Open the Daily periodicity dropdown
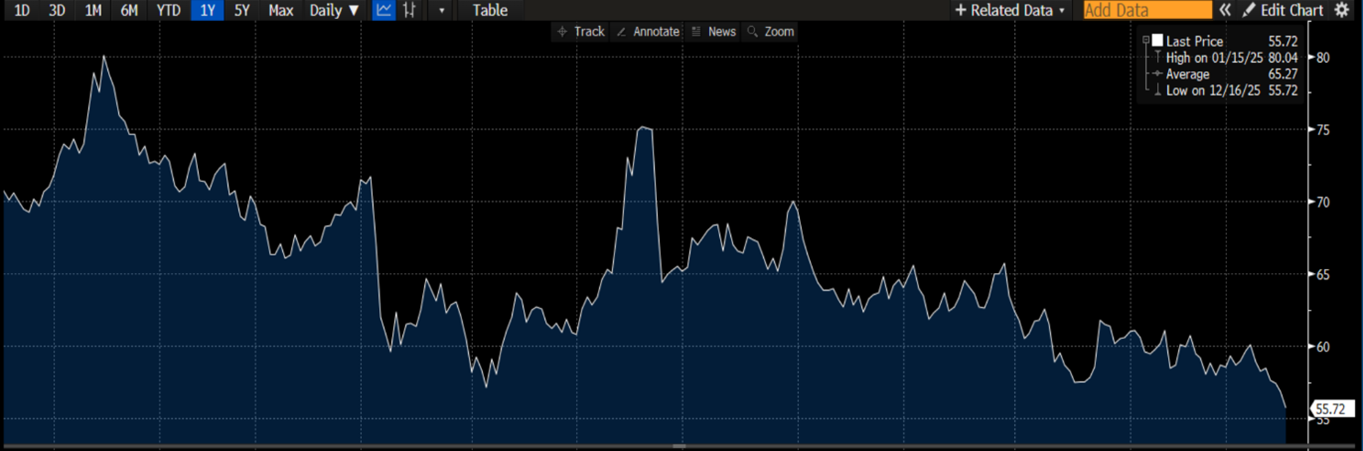 [334, 11]
